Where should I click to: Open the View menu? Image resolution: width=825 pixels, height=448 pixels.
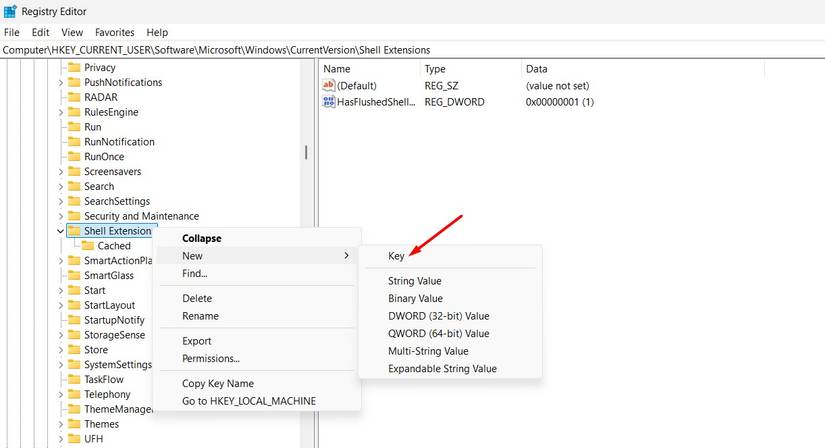coord(72,32)
